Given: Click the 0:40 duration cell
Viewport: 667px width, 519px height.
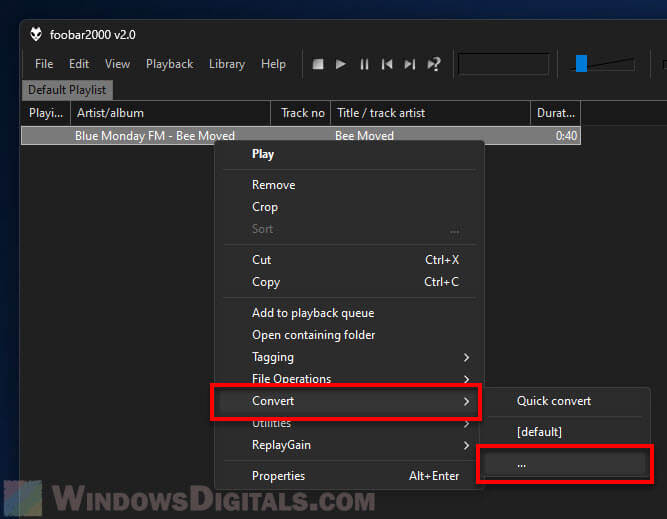Looking at the screenshot, I should point(566,136).
